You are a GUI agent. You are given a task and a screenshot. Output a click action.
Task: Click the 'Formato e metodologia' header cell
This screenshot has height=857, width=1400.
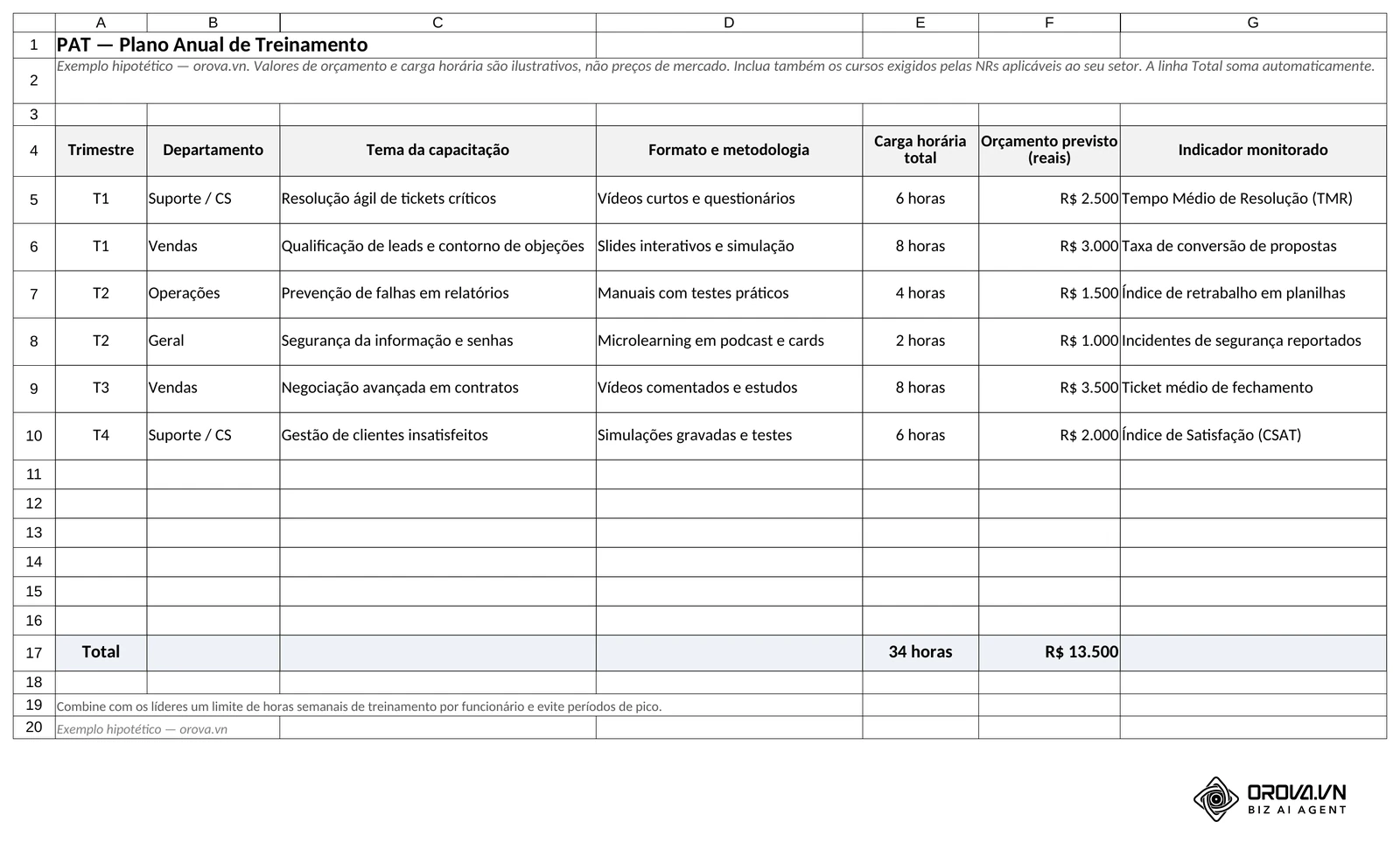pos(729,151)
